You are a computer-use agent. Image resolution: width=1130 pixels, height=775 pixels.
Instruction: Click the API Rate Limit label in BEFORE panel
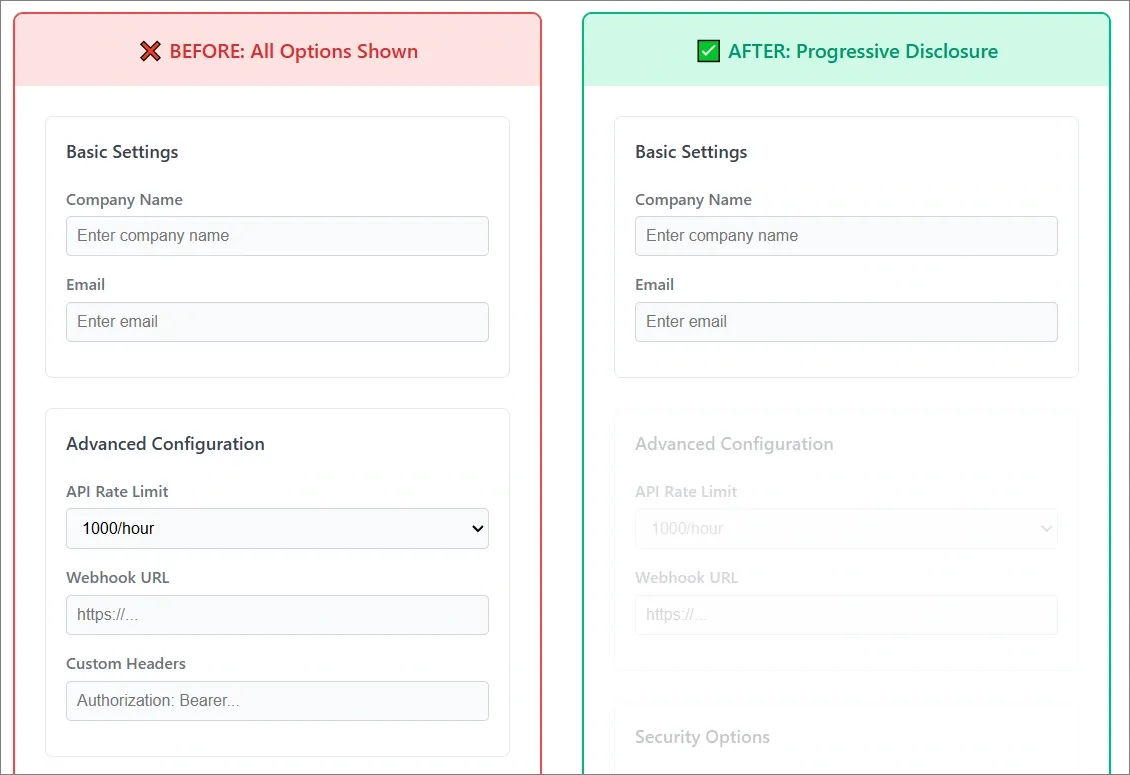click(117, 492)
